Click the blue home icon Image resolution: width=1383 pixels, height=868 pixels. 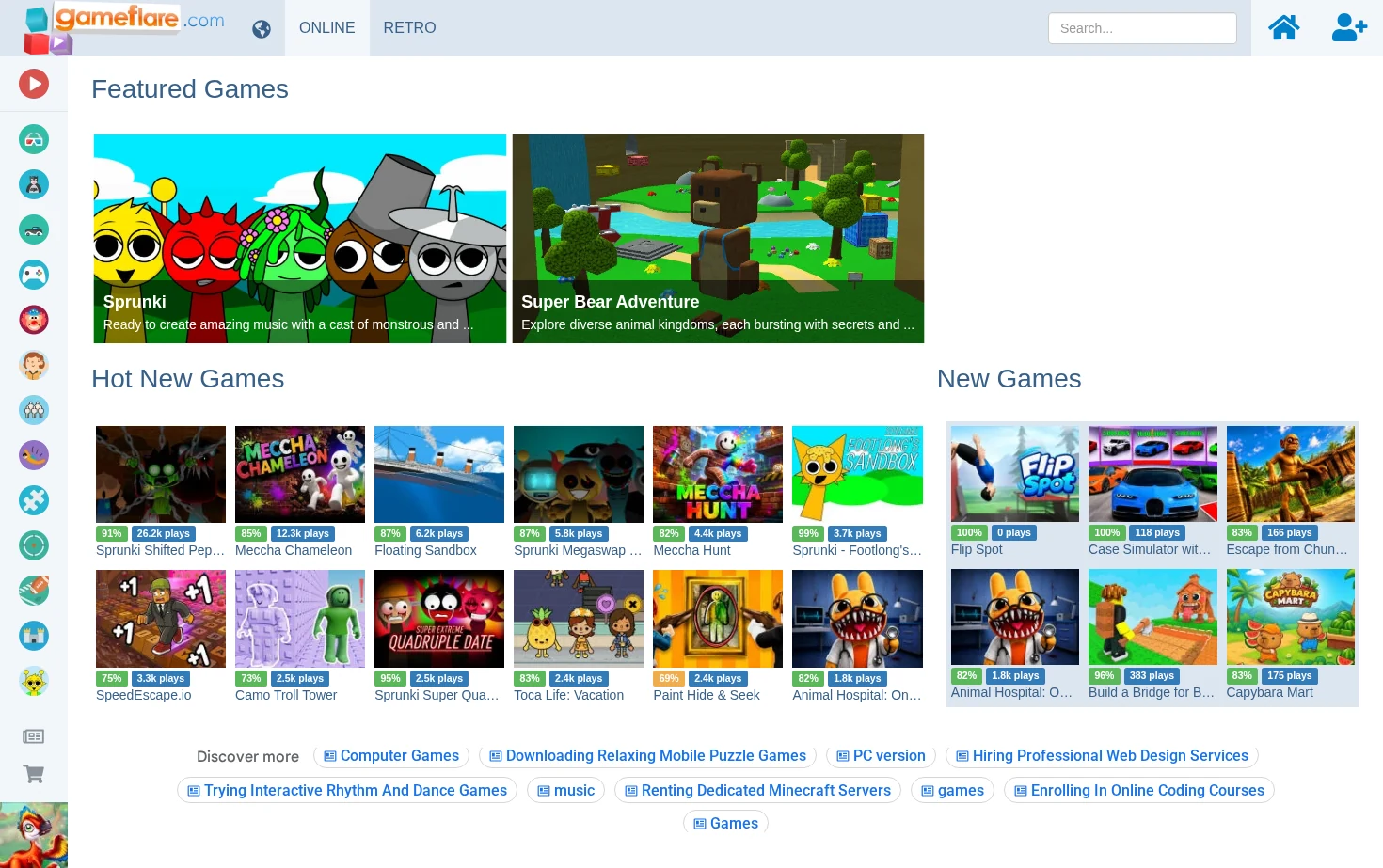tap(1283, 27)
